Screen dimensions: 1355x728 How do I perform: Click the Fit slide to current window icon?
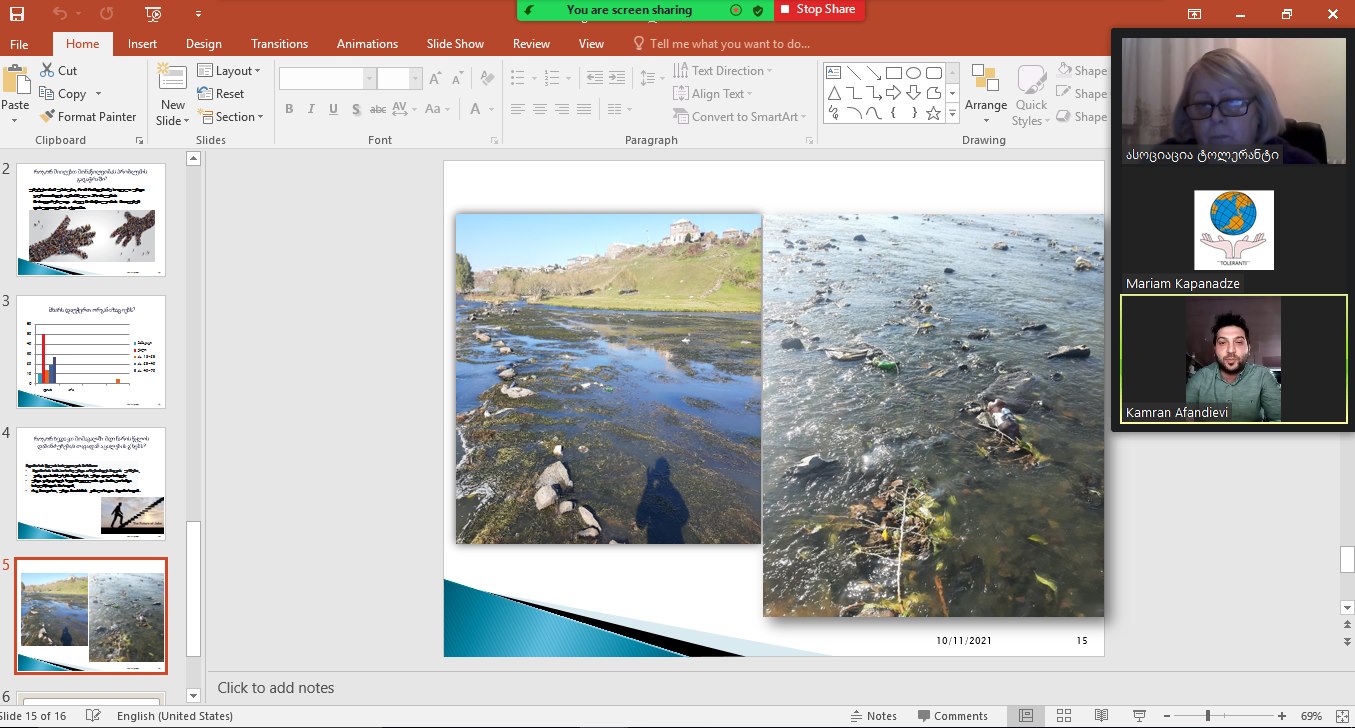click(x=1342, y=716)
